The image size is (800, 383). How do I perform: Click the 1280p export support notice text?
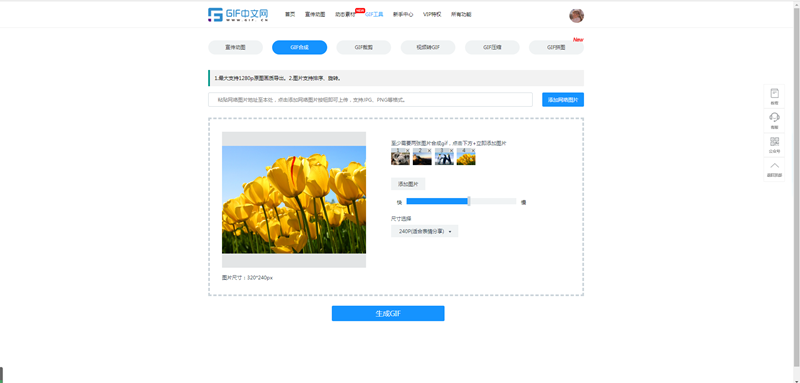click(x=278, y=79)
